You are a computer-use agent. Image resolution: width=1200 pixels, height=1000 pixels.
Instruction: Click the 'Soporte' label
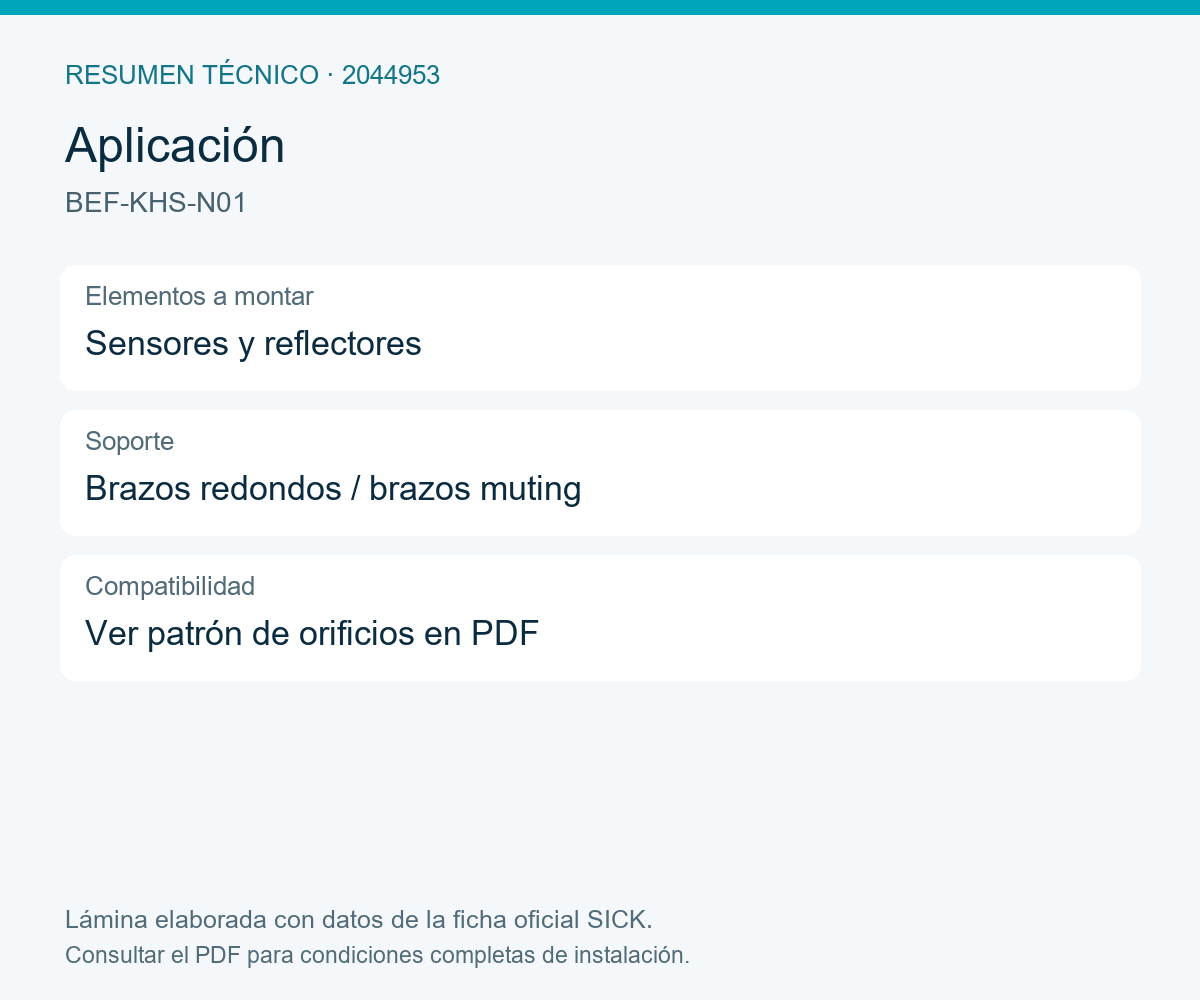click(129, 441)
